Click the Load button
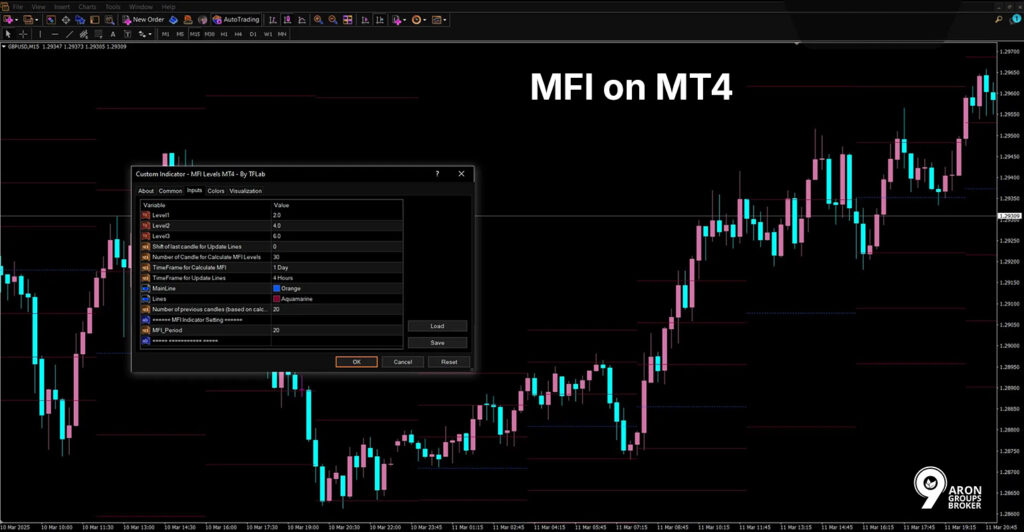 438,326
